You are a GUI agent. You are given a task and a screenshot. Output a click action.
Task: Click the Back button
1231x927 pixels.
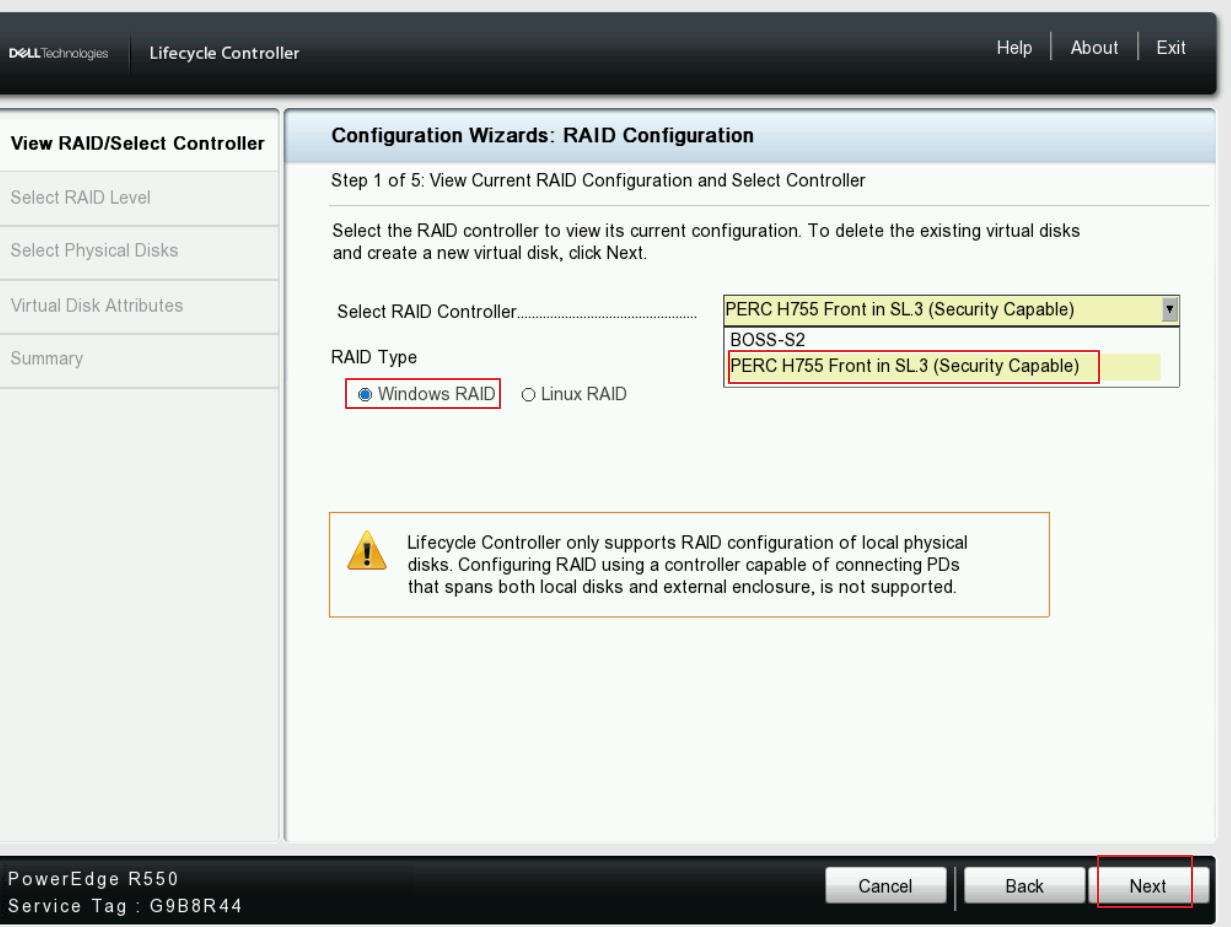pyautogui.click(x=1025, y=886)
